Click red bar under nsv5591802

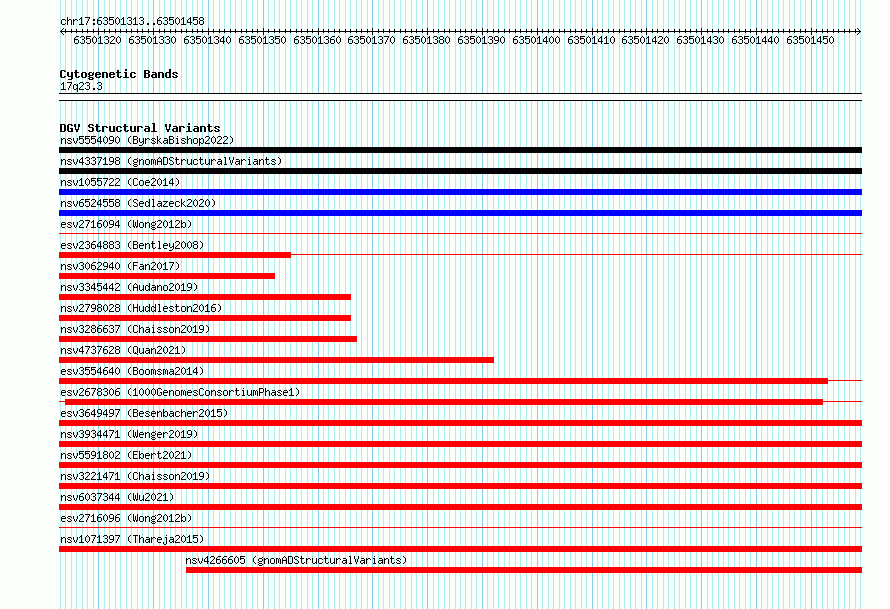pyautogui.click(x=460, y=465)
